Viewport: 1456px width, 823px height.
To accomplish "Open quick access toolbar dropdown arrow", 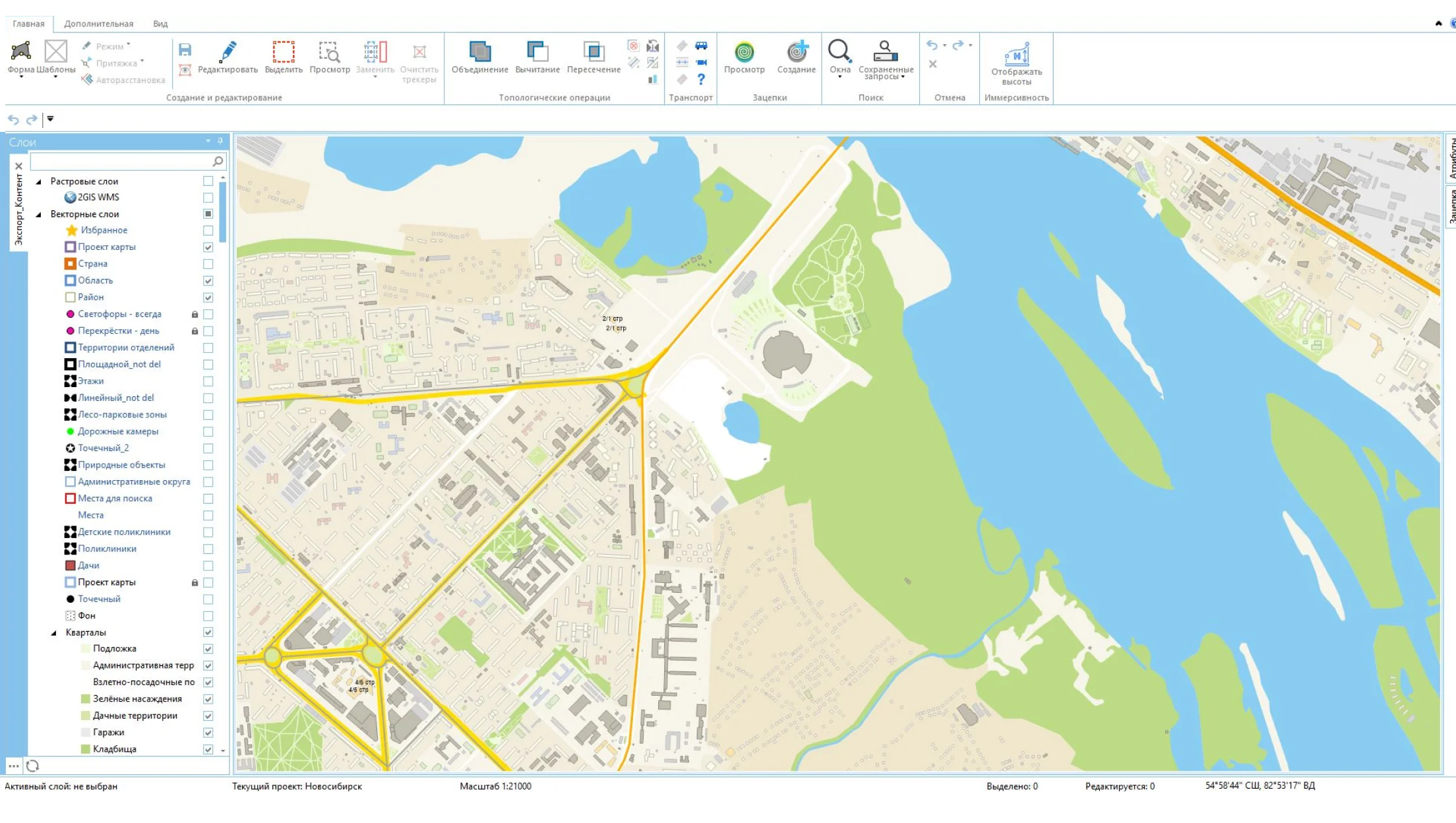I will click(x=50, y=119).
